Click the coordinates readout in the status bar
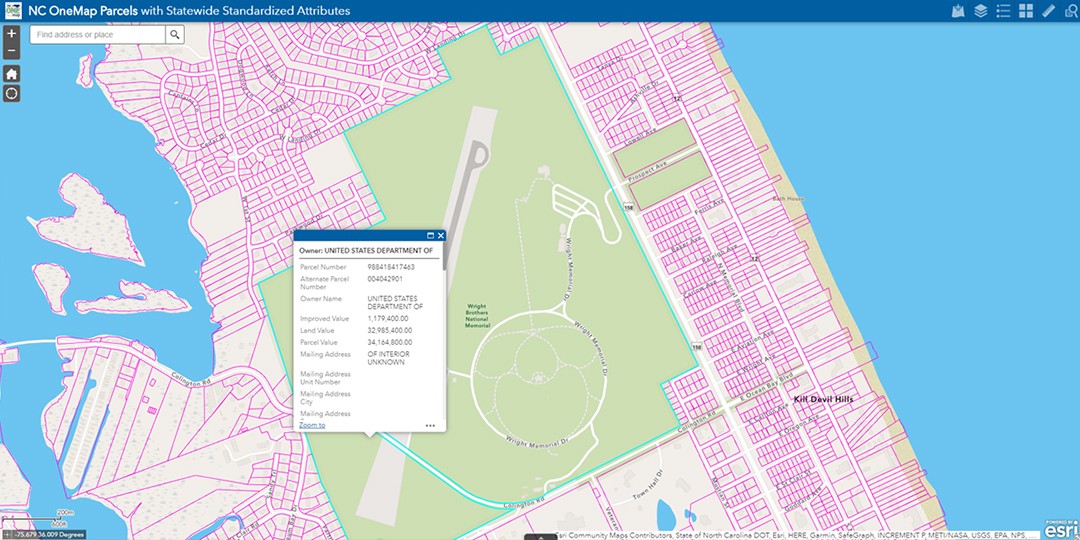Image resolution: width=1080 pixels, height=540 pixels. pyautogui.click(x=50, y=534)
